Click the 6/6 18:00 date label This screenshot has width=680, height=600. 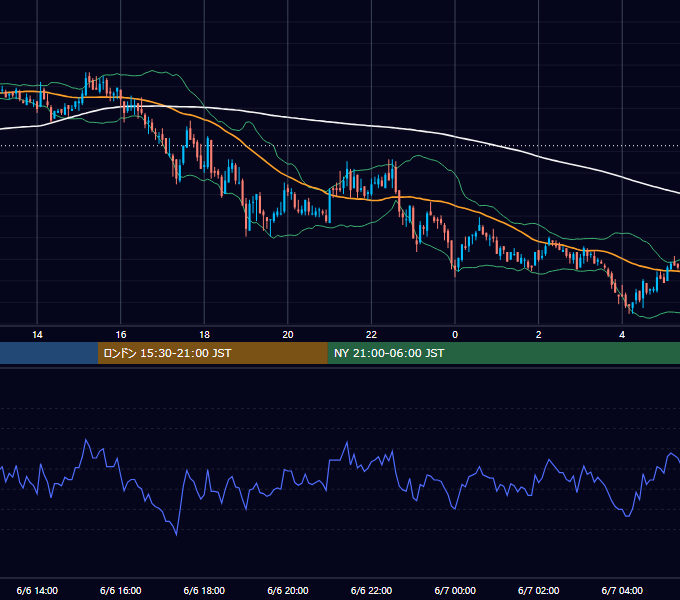(x=204, y=590)
